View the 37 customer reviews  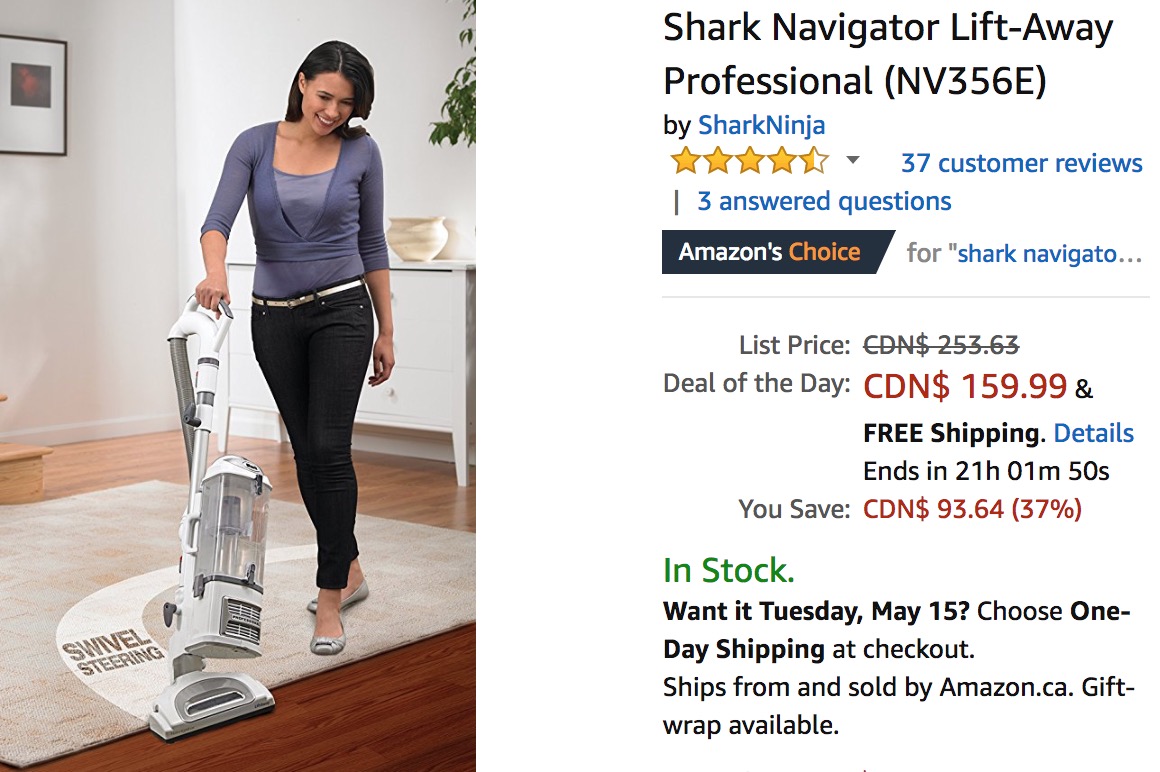pos(1021,163)
